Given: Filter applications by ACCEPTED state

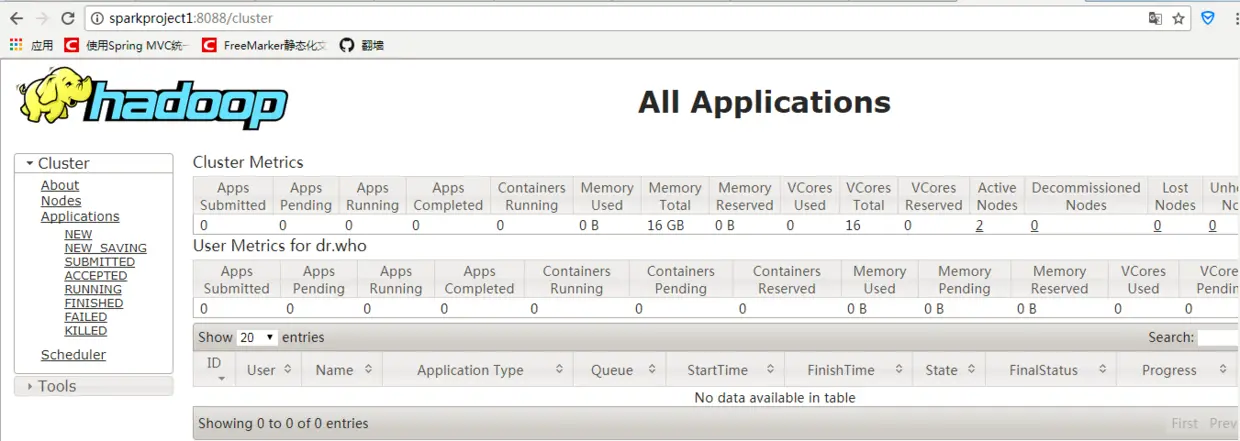Looking at the screenshot, I should 96,276.
